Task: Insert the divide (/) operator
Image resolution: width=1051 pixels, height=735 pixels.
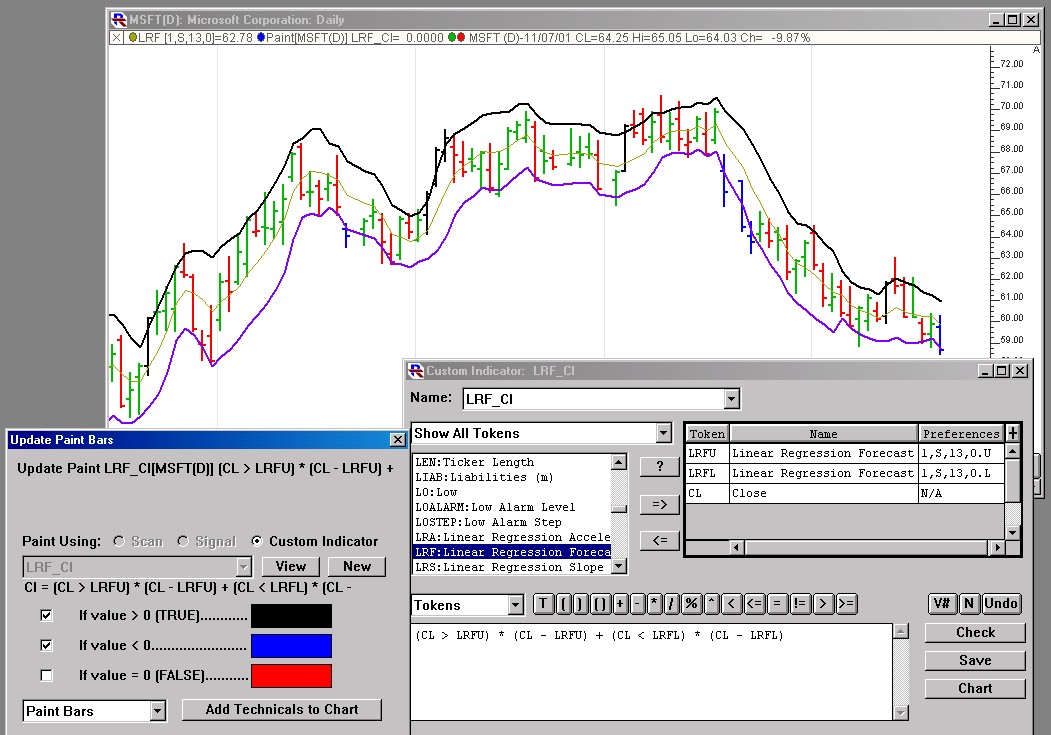Action: pyautogui.click(x=672, y=604)
